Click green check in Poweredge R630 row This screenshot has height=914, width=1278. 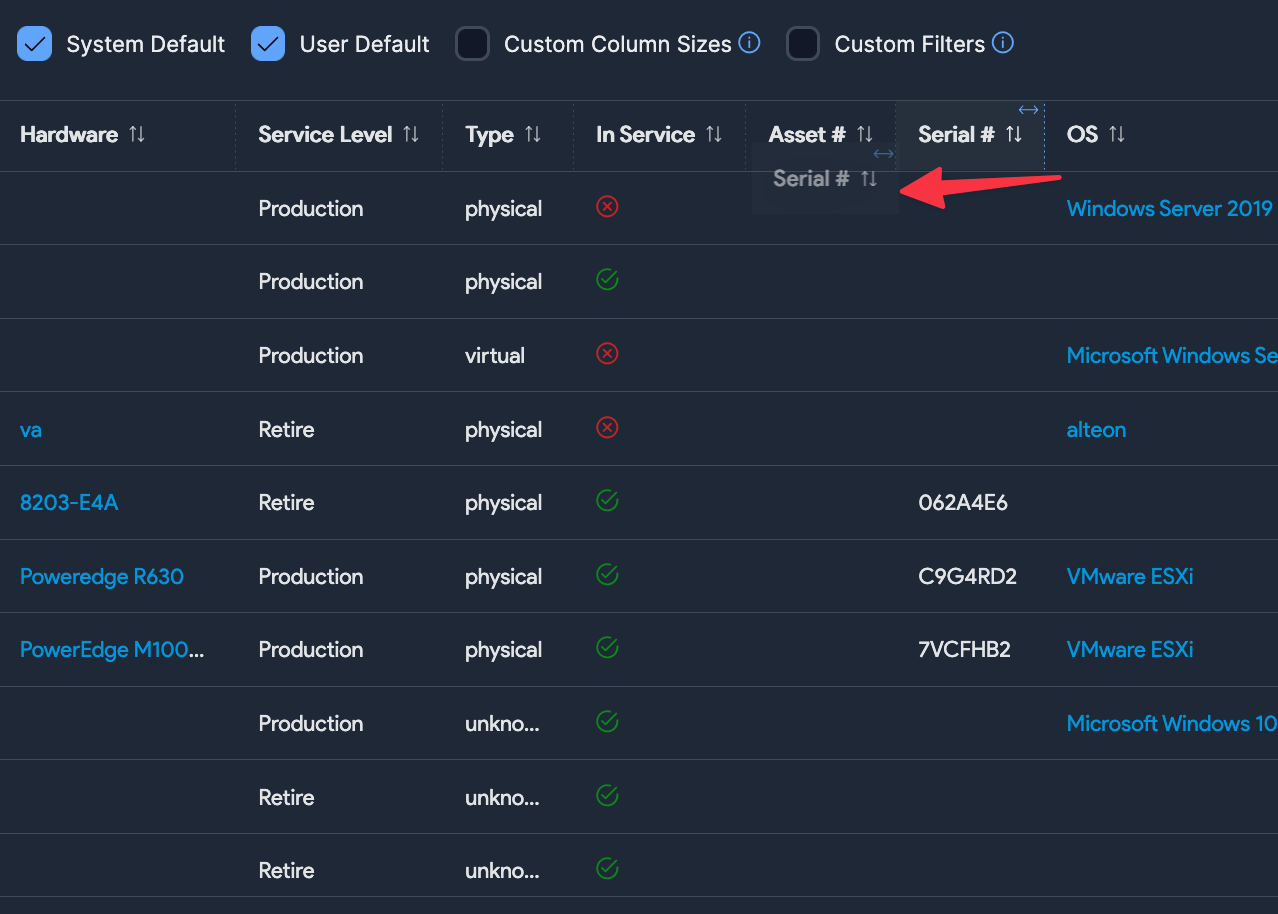point(607,575)
